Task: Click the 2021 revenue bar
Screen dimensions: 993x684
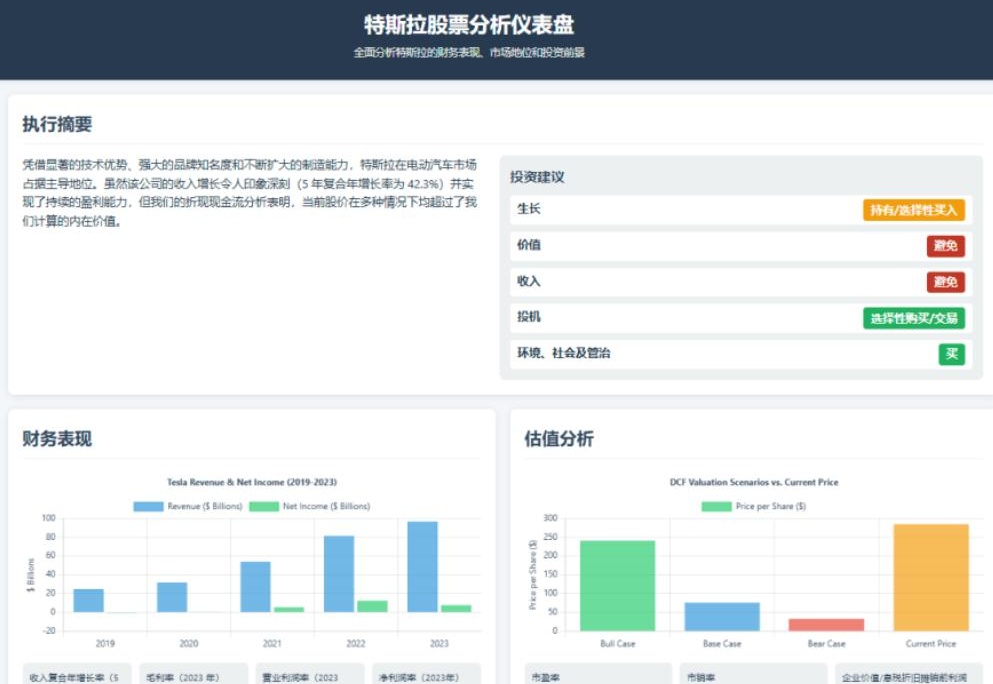Action: (x=255, y=586)
